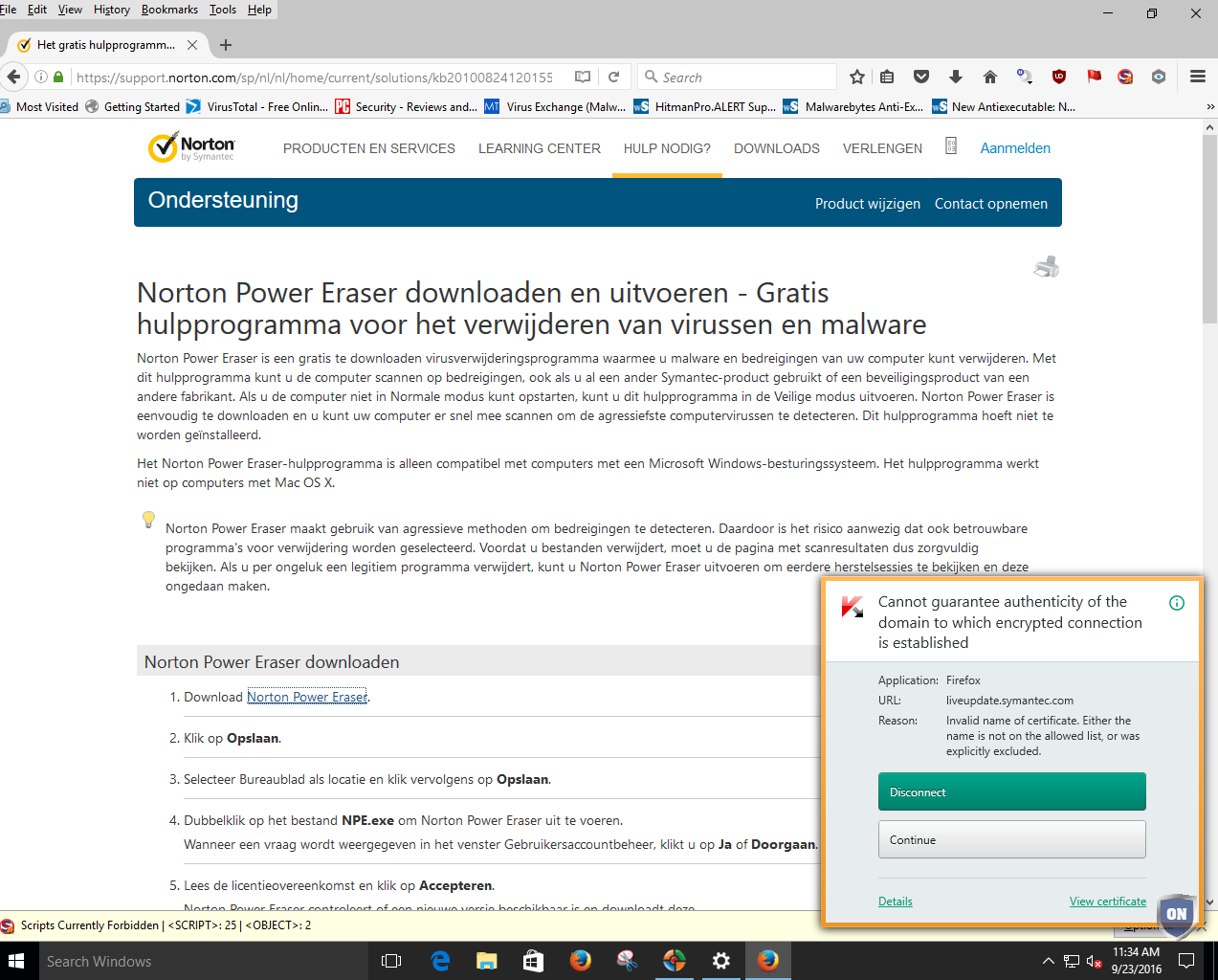
Task: Click the green padlock security icon
Action: pos(58,77)
